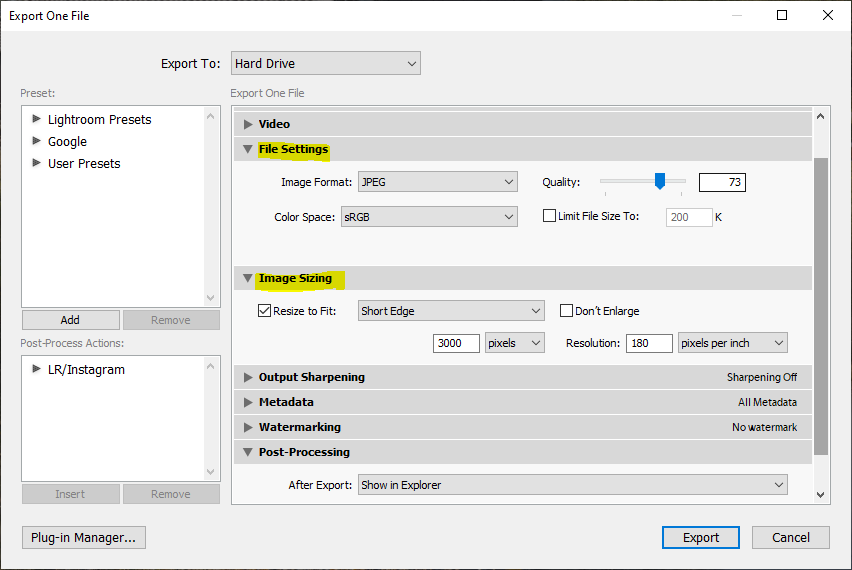Viewport: 852px width, 570px height.
Task: Expand the Watermarking section
Action: [x=248, y=427]
